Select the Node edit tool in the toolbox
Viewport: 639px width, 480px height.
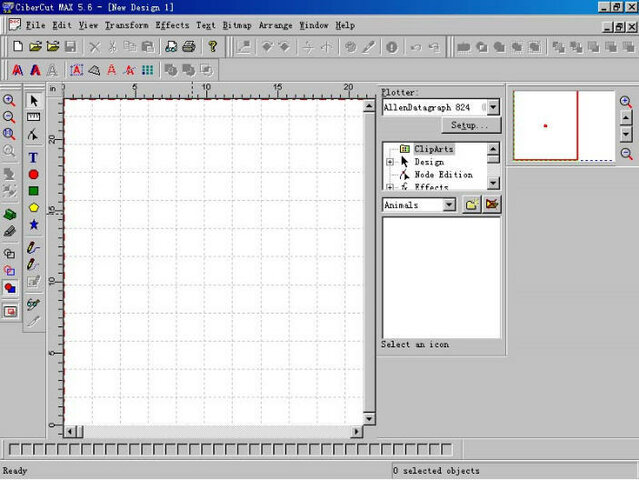tap(33, 134)
